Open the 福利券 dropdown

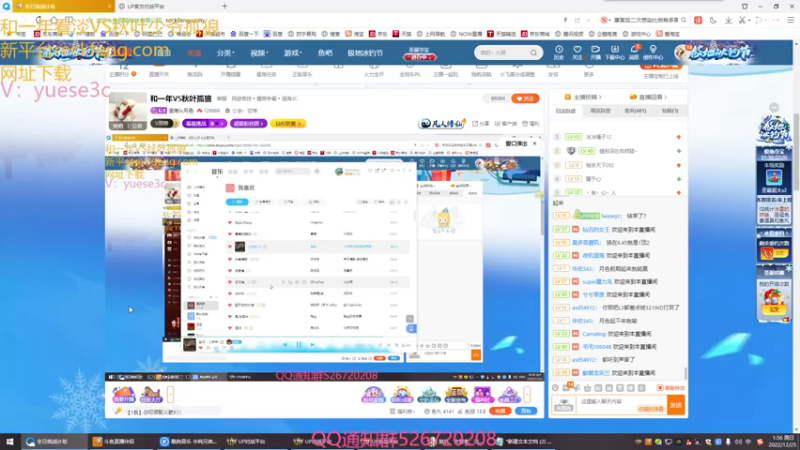pos(403,411)
